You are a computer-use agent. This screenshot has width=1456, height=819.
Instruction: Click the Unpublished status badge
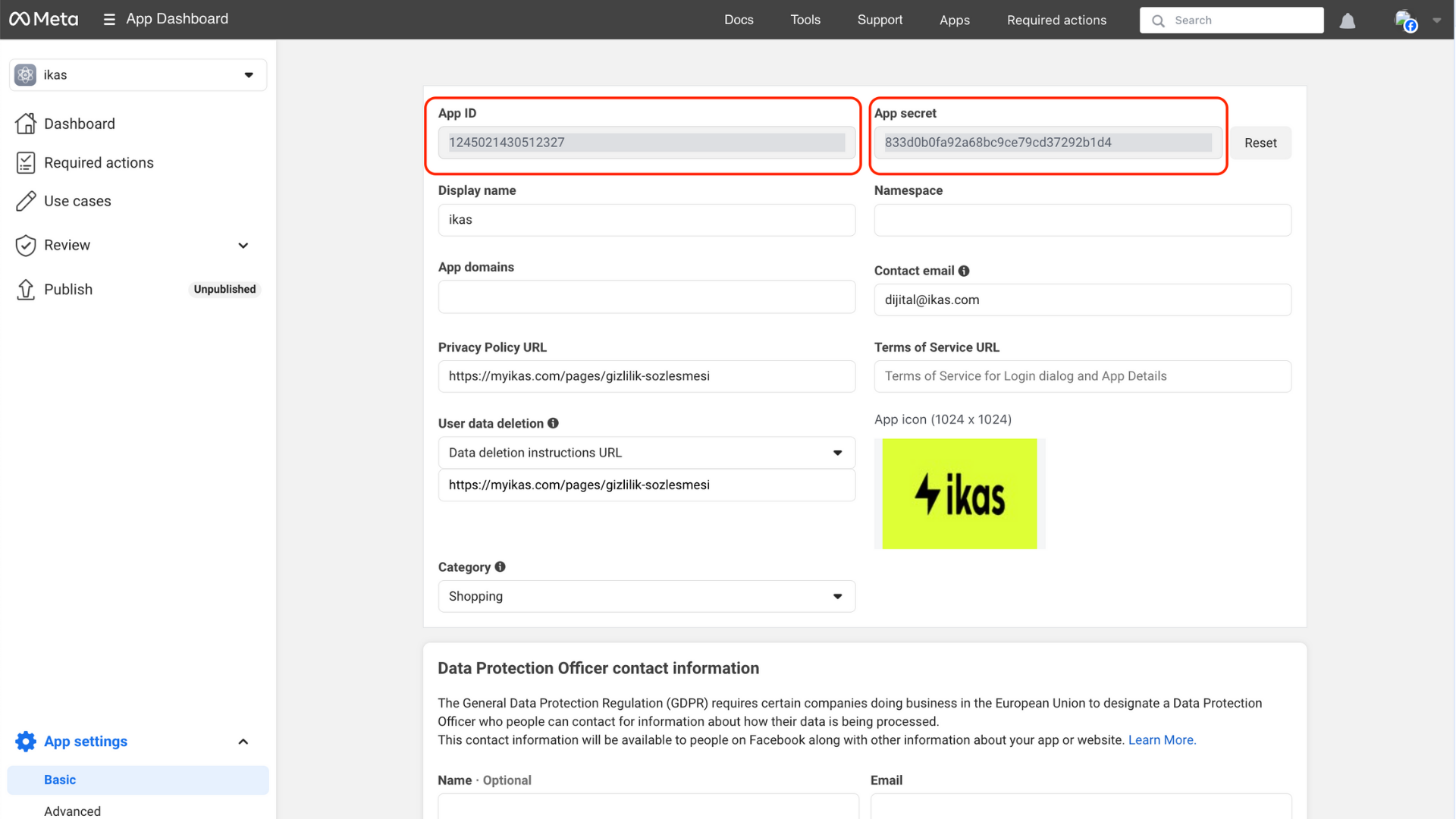(224, 289)
